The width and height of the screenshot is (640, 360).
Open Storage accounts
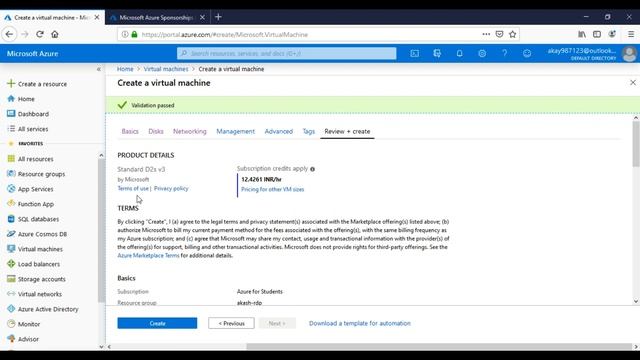click(x=36, y=279)
